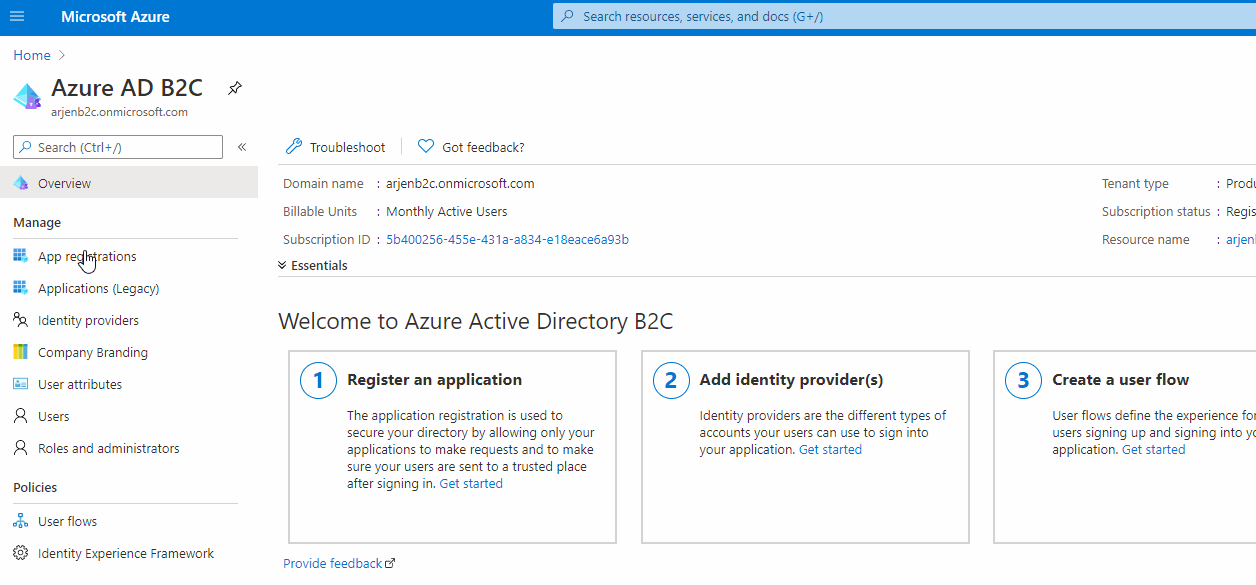Screen dimensions: 1256x585
Task: Click the Company Branding icon
Action: click(20, 352)
